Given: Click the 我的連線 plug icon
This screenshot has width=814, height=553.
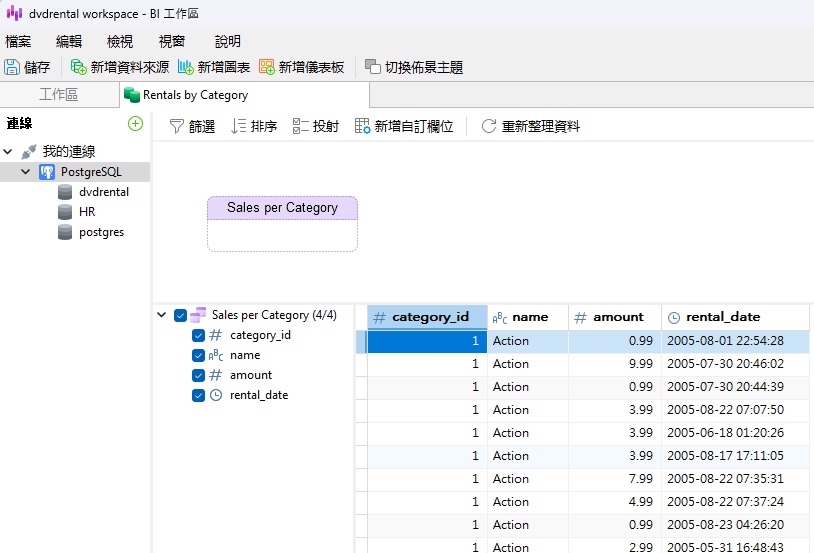Looking at the screenshot, I should (x=29, y=152).
